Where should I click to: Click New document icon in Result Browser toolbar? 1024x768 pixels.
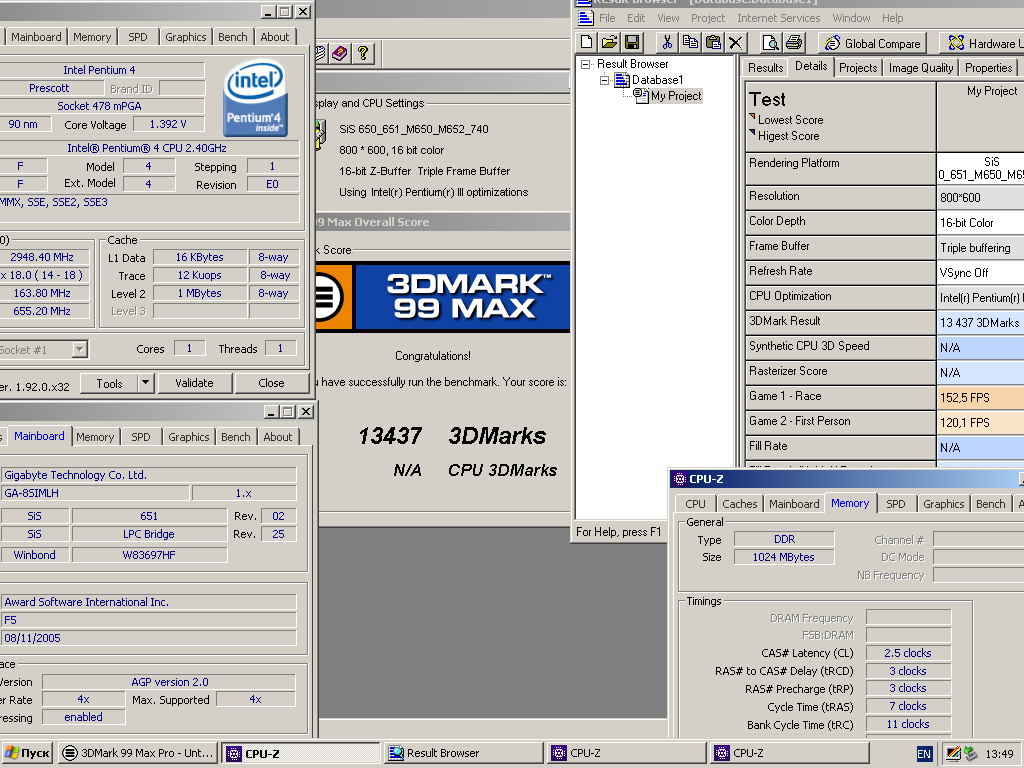586,42
